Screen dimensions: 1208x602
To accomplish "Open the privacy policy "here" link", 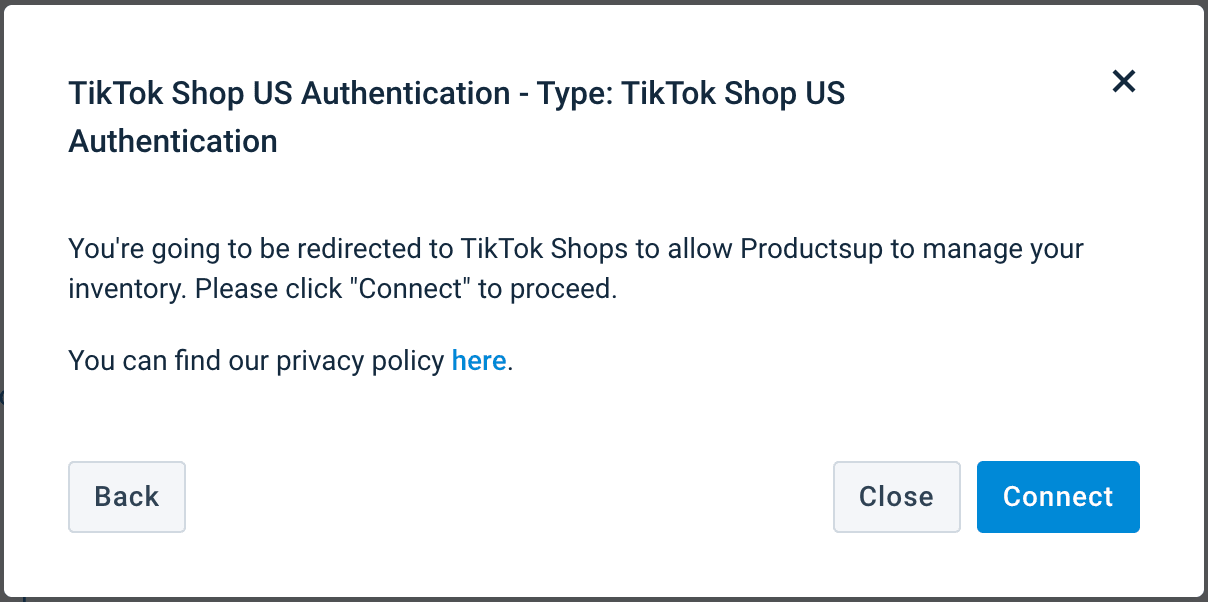I will point(479,360).
